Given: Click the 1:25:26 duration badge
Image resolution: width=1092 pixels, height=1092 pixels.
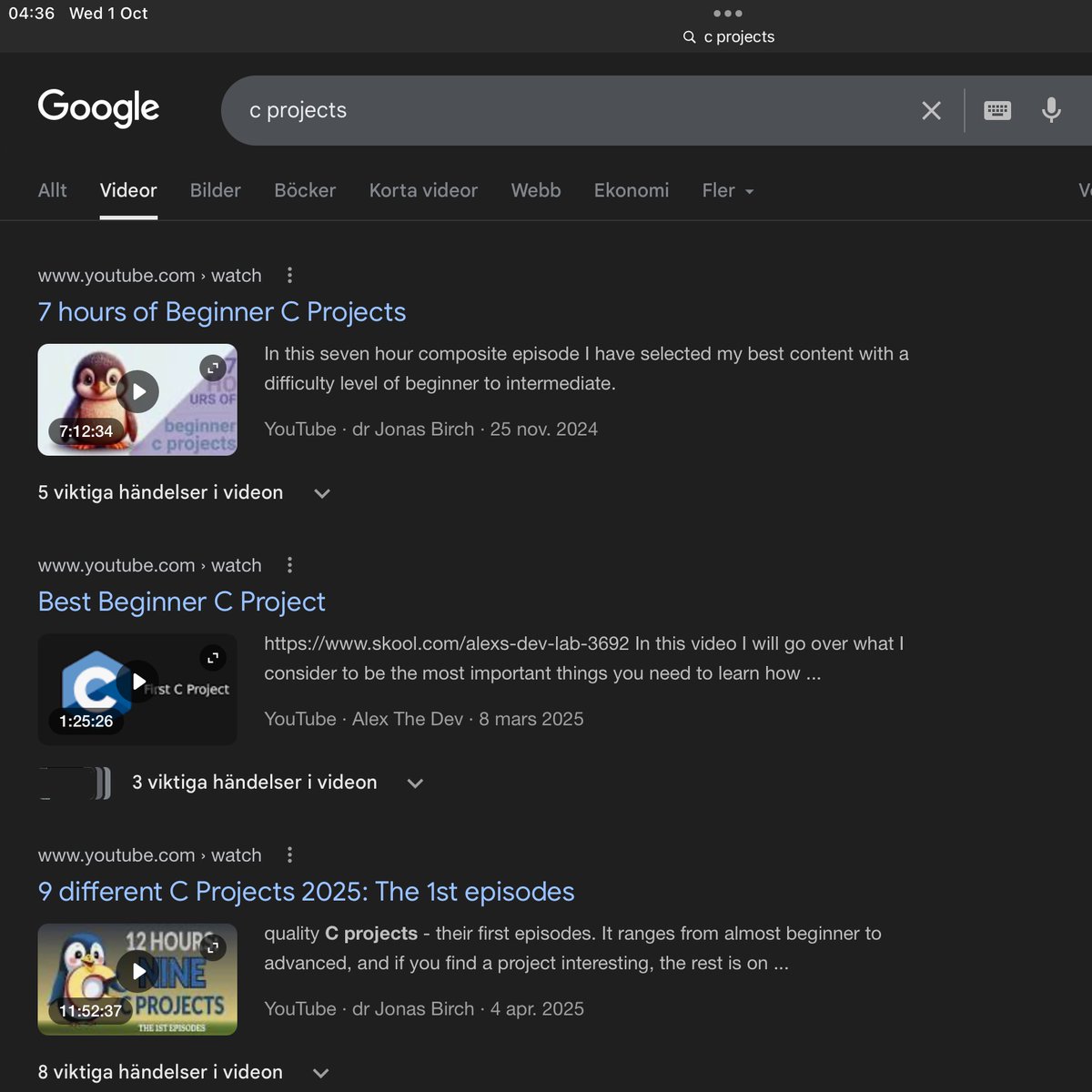Looking at the screenshot, I should tap(86, 721).
